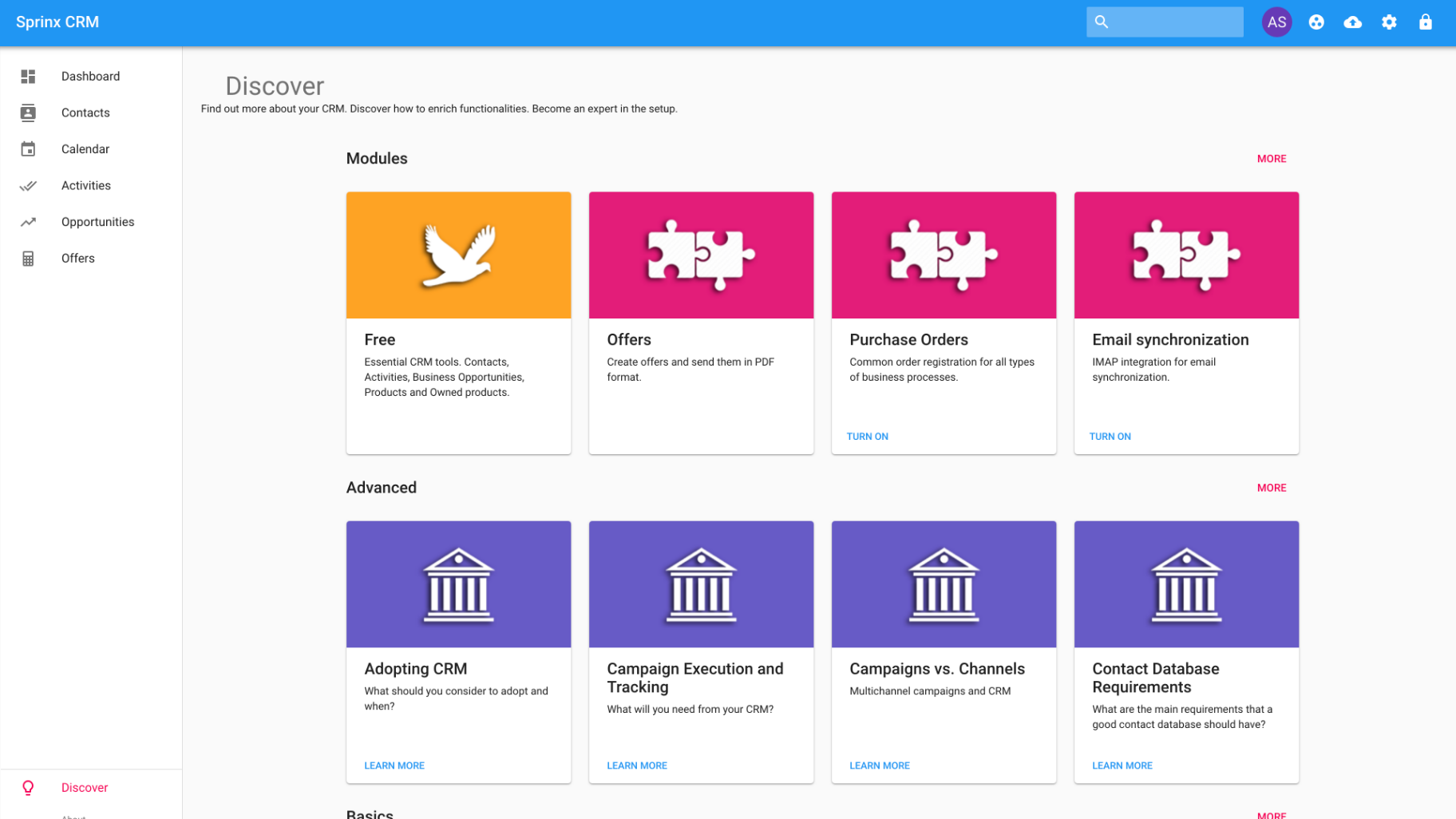Turn on Email synchronization module

click(x=1110, y=437)
